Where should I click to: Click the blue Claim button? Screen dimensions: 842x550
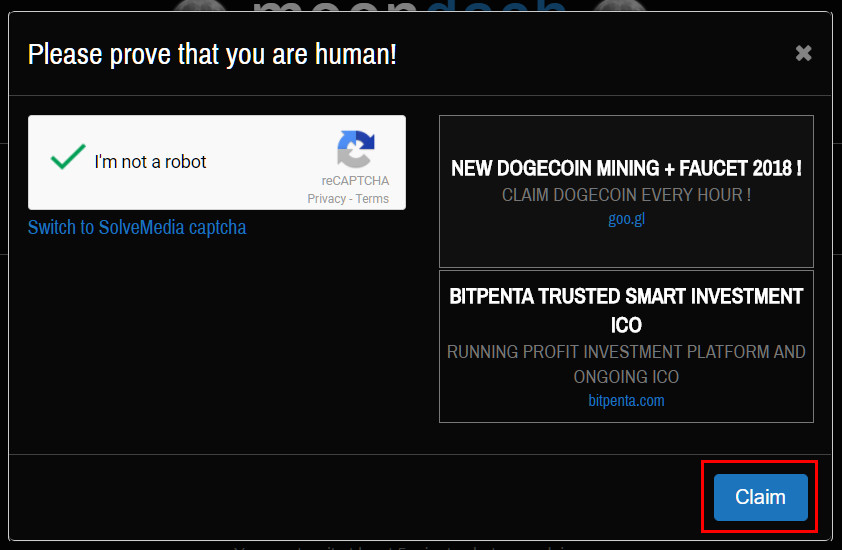click(760, 497)
